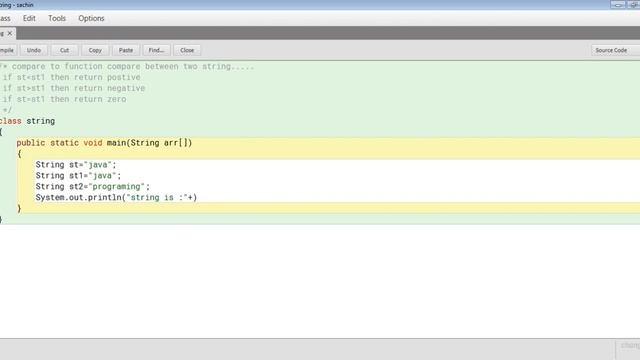Screen dimensions: 640x360
Task: Click comment 'if st<st1 then return postive'
Action: 71,77
